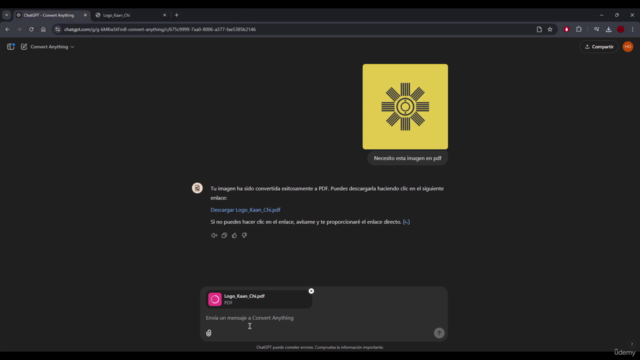Reload the current page

coord(31,29)
